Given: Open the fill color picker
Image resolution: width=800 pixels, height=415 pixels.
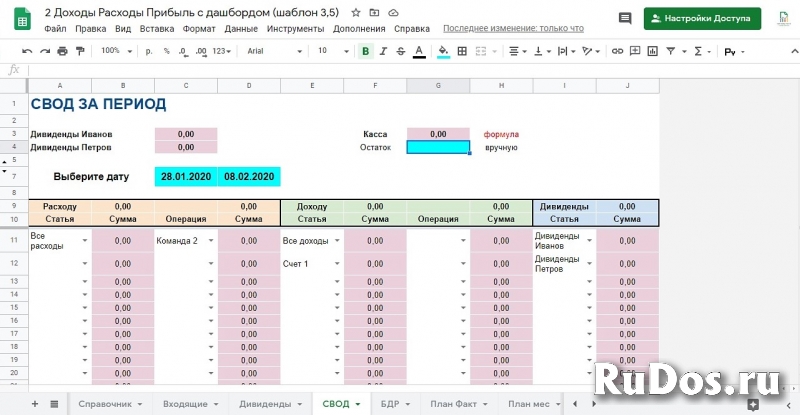Looking at the screenshot, I should tap(443, 50).
